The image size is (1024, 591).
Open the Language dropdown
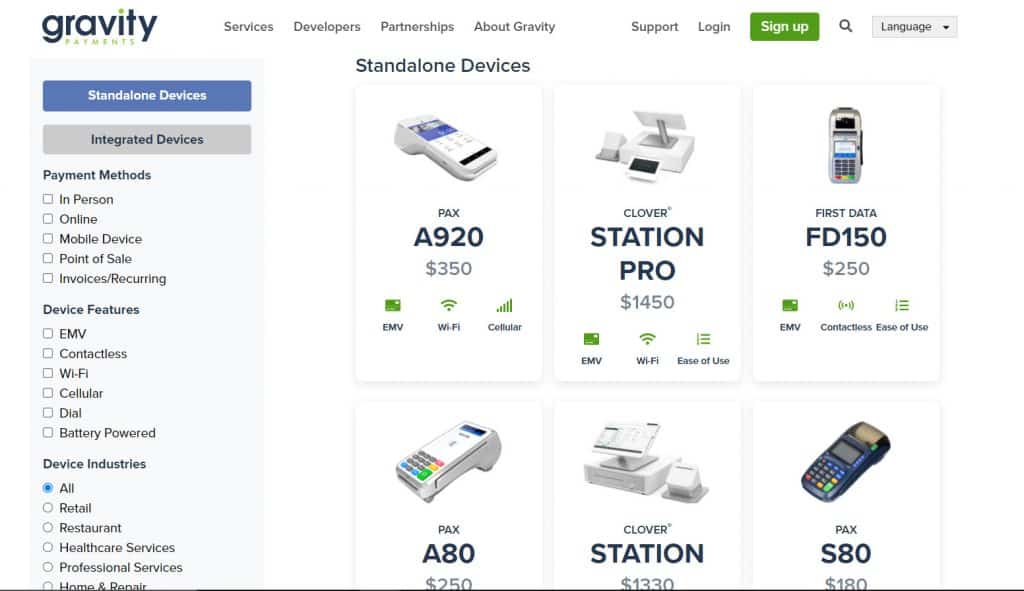[914, 27]
